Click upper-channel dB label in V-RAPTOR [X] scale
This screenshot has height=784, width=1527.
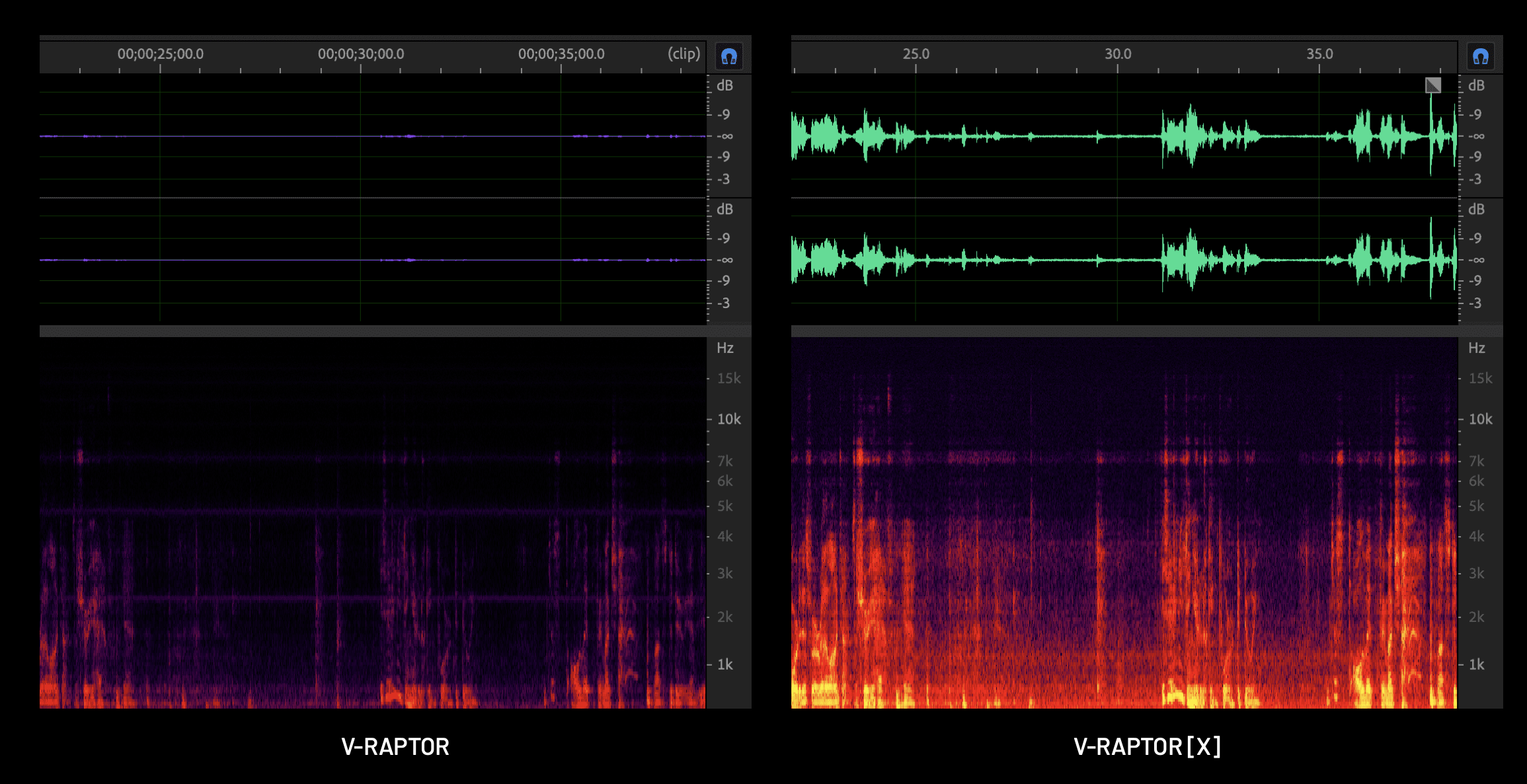coord(1476,85)
